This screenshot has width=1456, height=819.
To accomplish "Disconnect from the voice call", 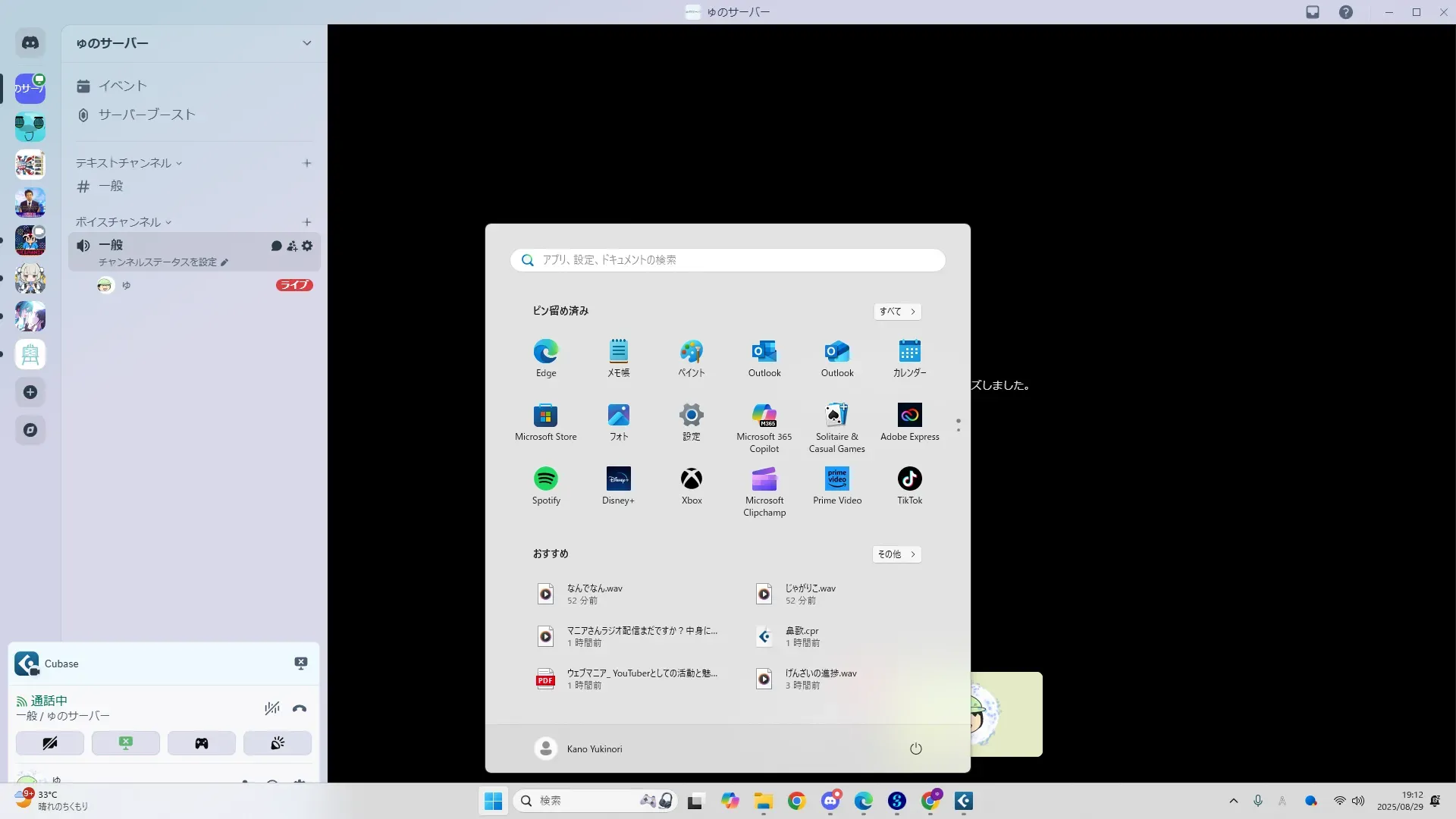I will pyautogui.click(x=300, y=708).
